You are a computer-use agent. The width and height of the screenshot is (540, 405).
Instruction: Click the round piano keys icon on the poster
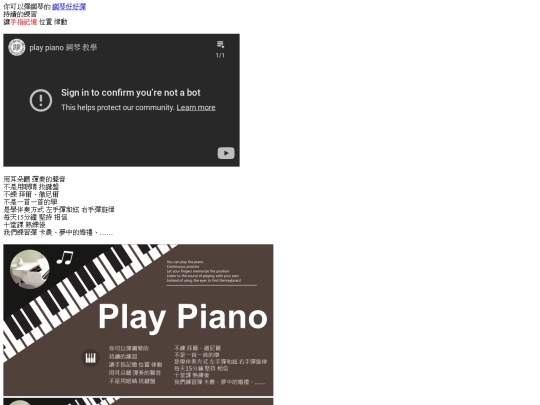[x=90, y=358]
